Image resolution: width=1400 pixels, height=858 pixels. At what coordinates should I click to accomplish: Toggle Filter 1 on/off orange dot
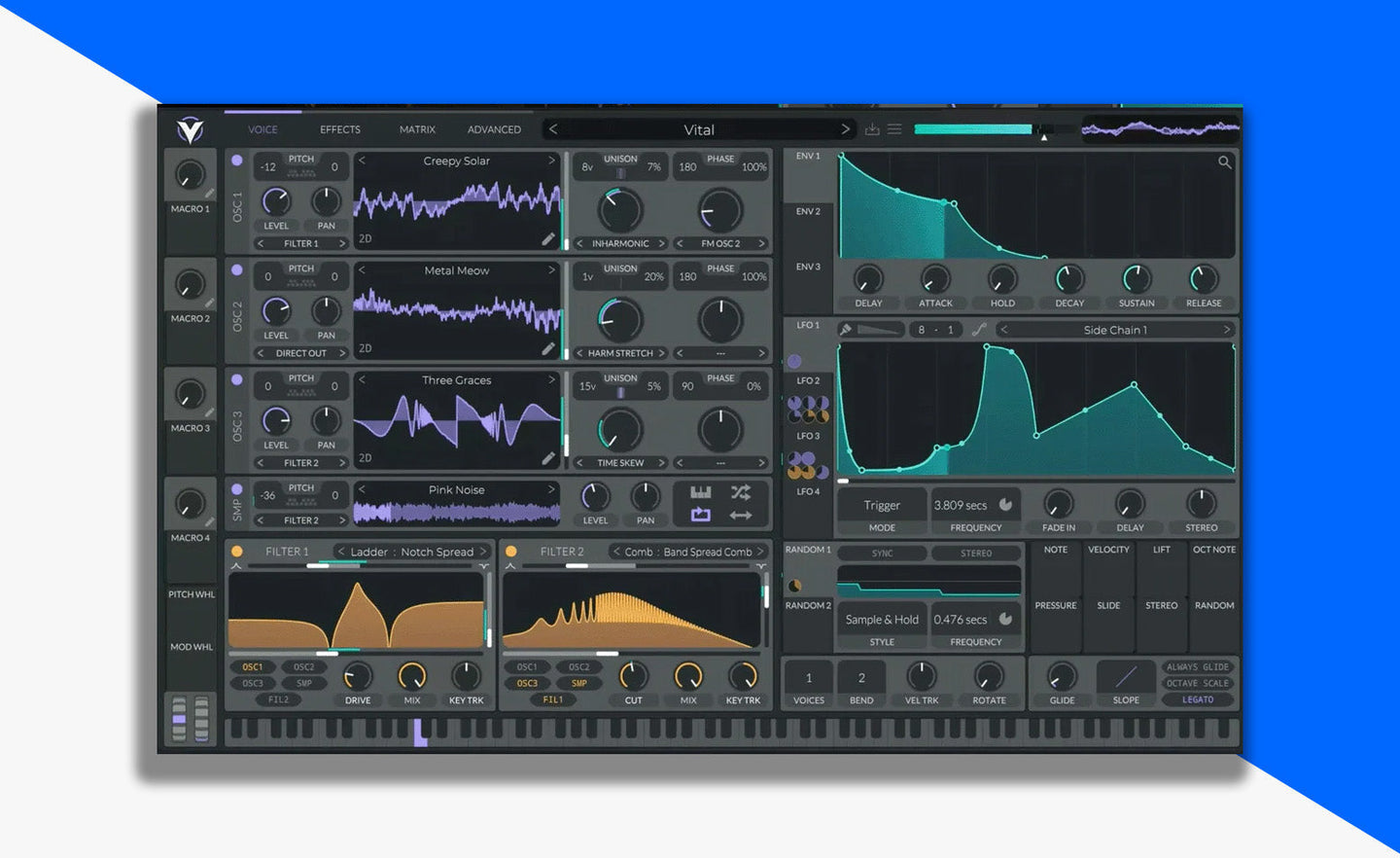tap(237, 552)
